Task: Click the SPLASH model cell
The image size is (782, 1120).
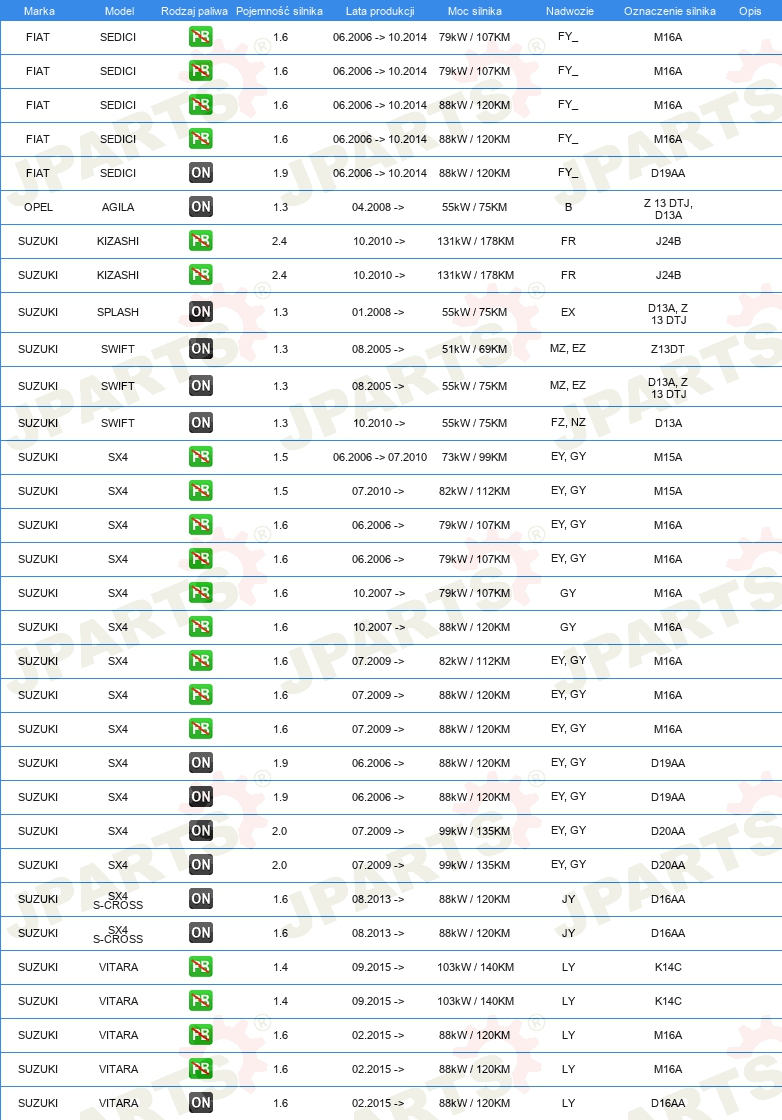Action: pyautogui.click(x=118, y=312)
